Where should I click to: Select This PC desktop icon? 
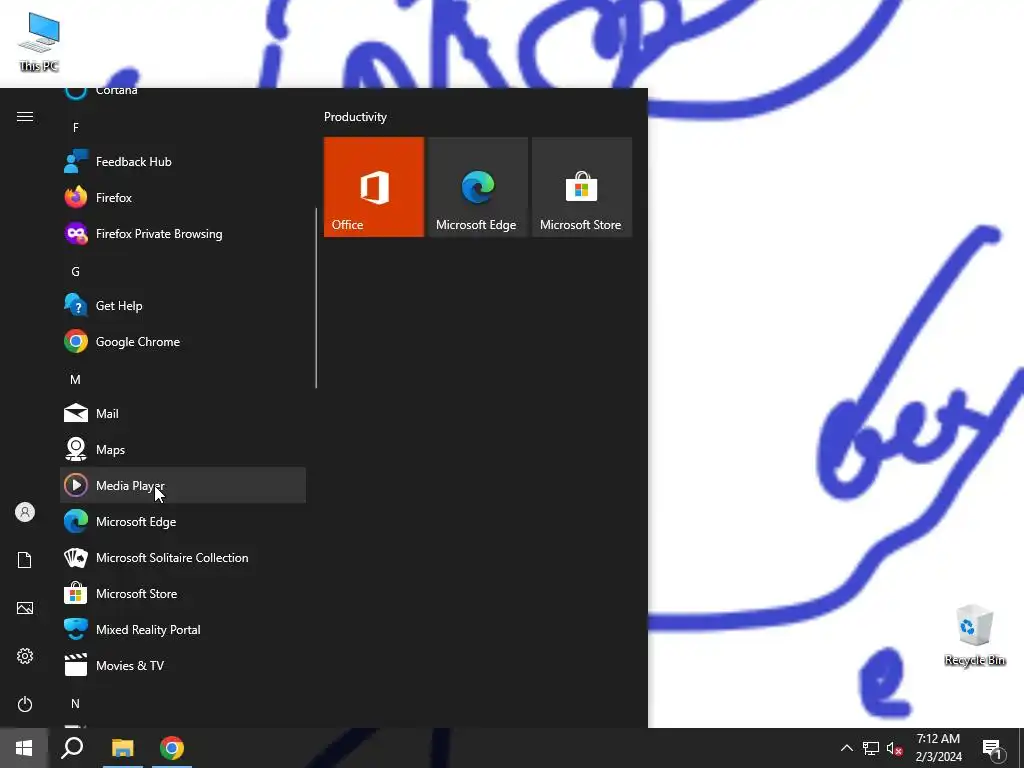pyautogui.click(x=39, y=42)
